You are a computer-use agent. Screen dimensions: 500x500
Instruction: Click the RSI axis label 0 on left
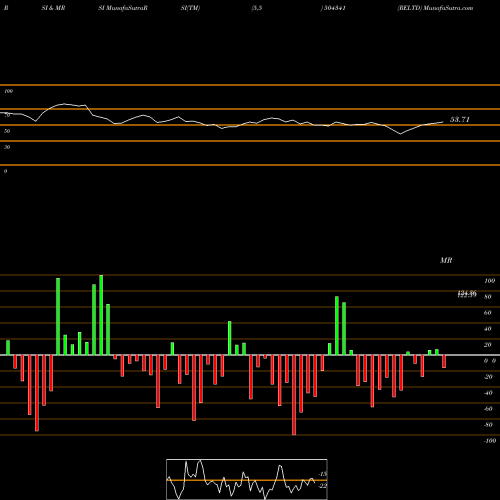tap(5, 171)
